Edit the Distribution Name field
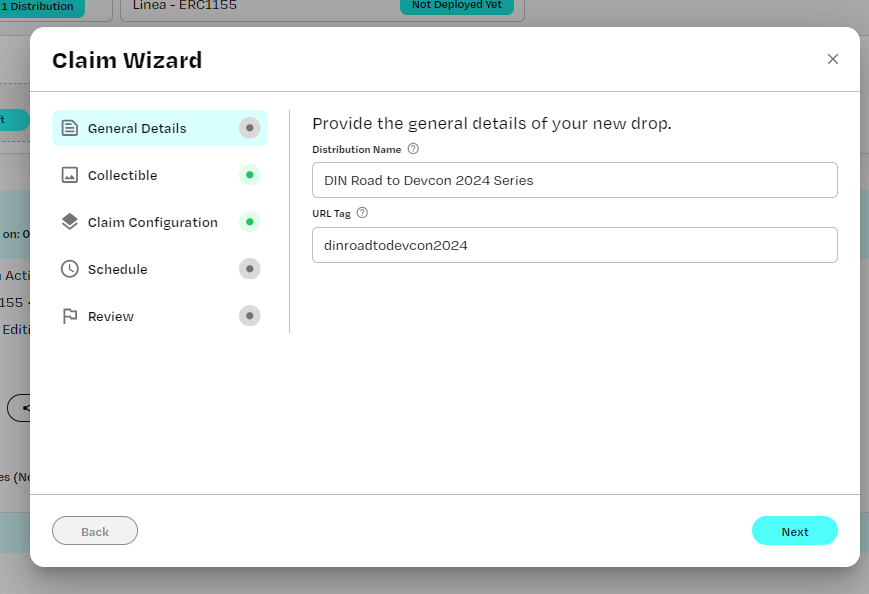The image size is (869, 594). tap(575, 180)
